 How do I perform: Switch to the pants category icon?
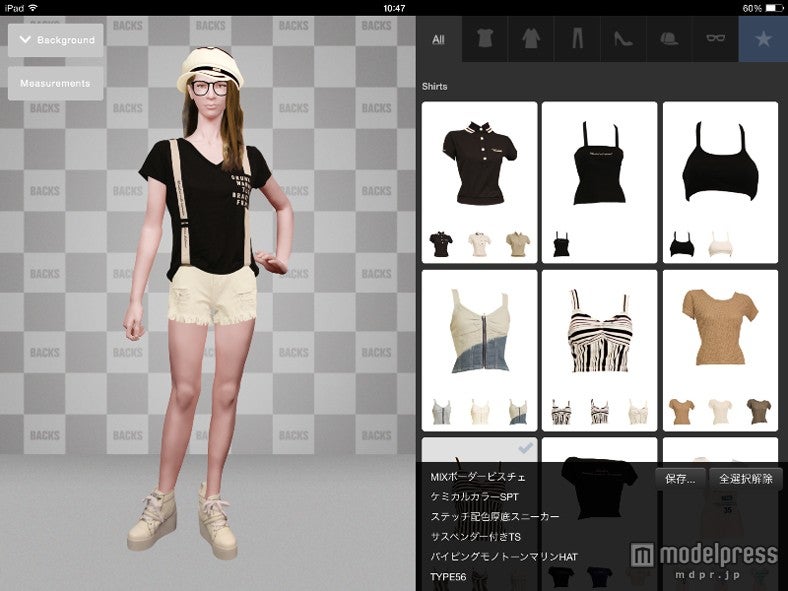(x=576, y=39)
